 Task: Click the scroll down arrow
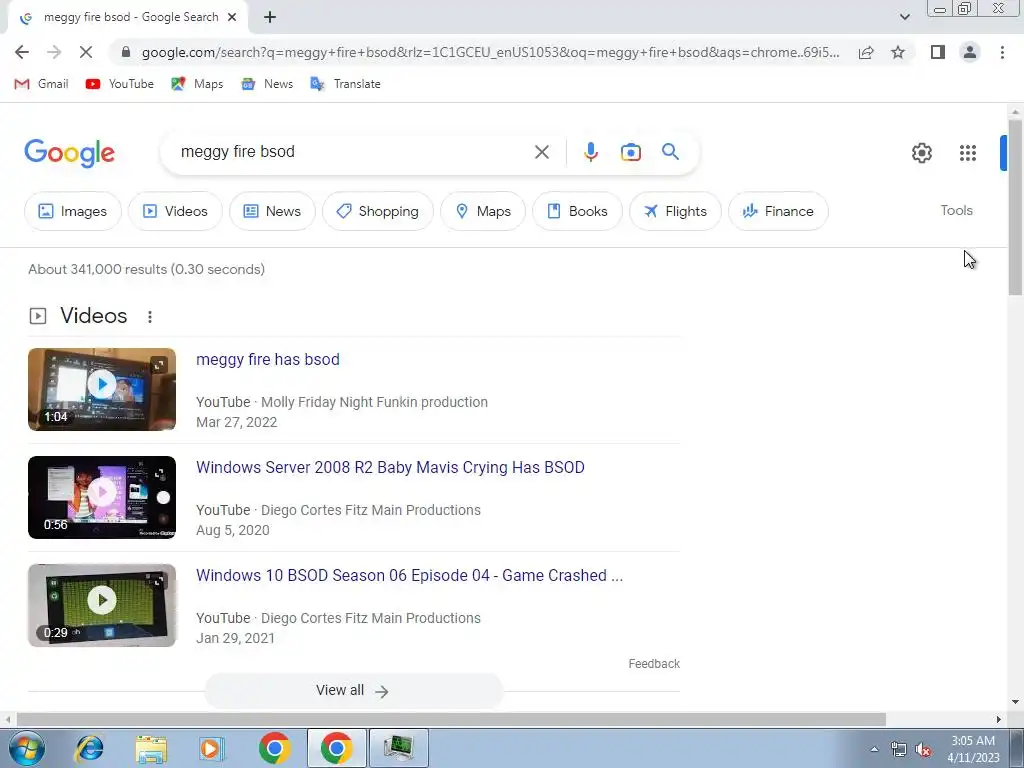(x=1015, y=702)
